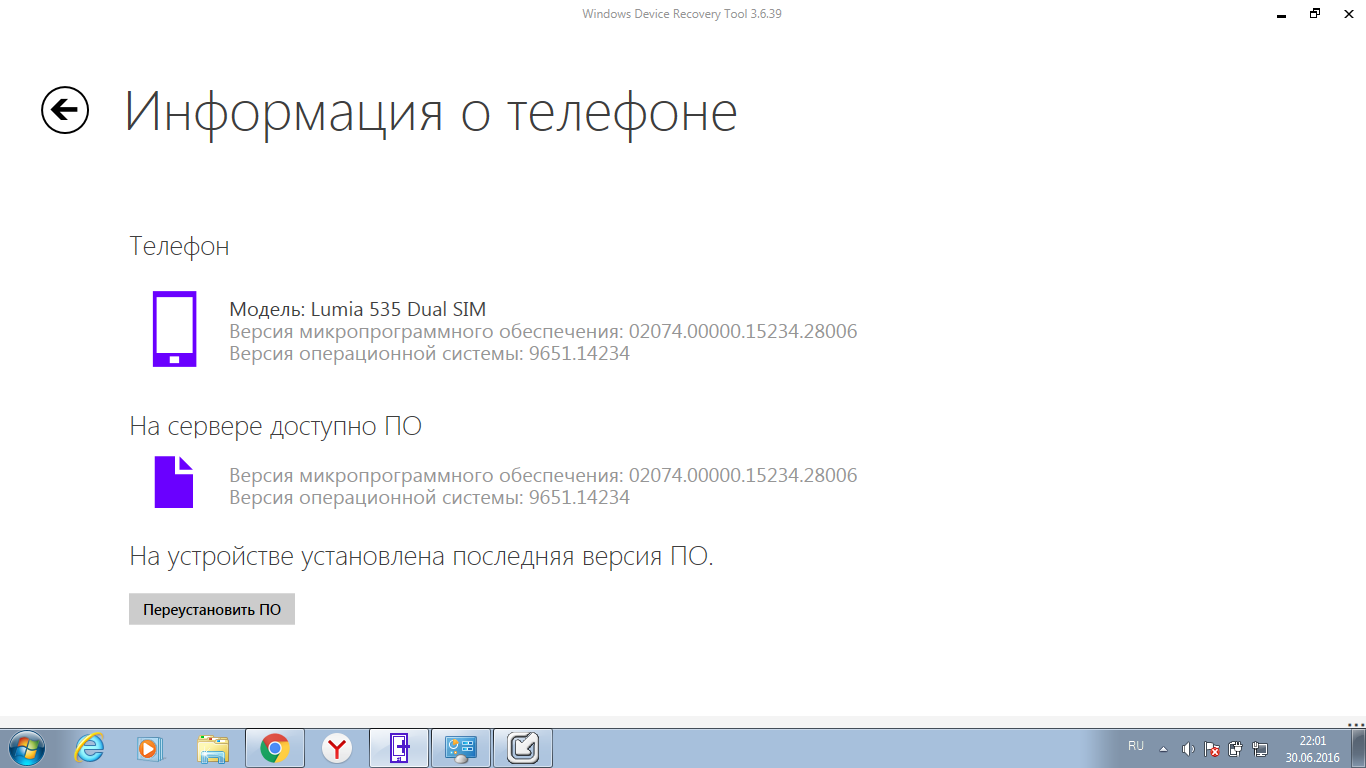This screenshot has width=1366, height=768.
Task: Show hidden tray icons arrow
Action: point(1163,748)
